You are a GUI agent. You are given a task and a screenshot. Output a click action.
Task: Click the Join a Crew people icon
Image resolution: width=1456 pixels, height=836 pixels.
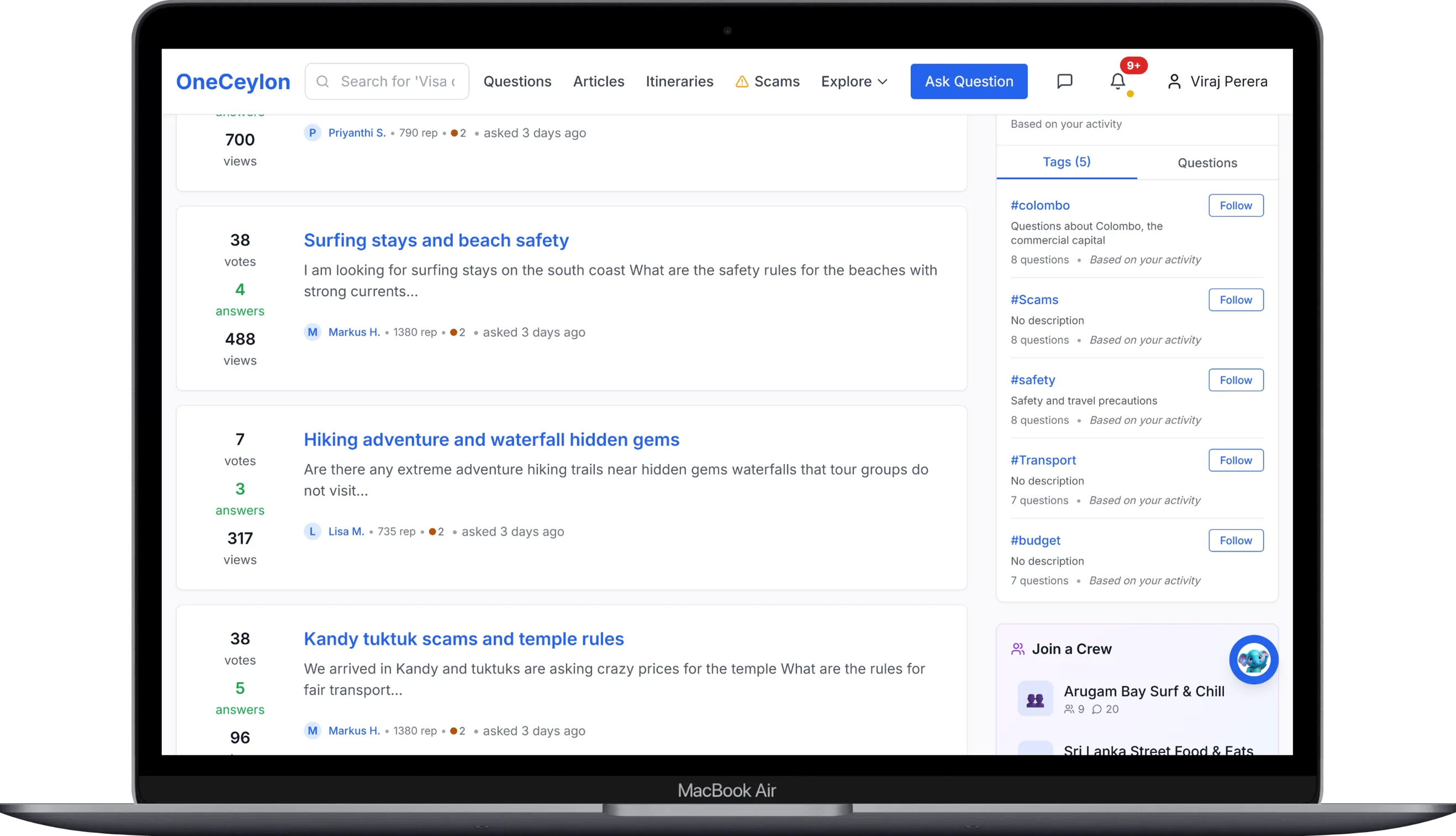tap(1018, 649)
